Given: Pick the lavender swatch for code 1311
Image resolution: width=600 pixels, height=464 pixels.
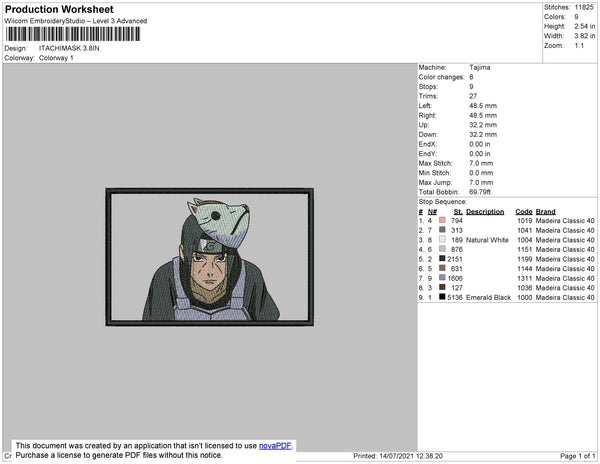Looking at the screenshot, I should click(442, 278).
